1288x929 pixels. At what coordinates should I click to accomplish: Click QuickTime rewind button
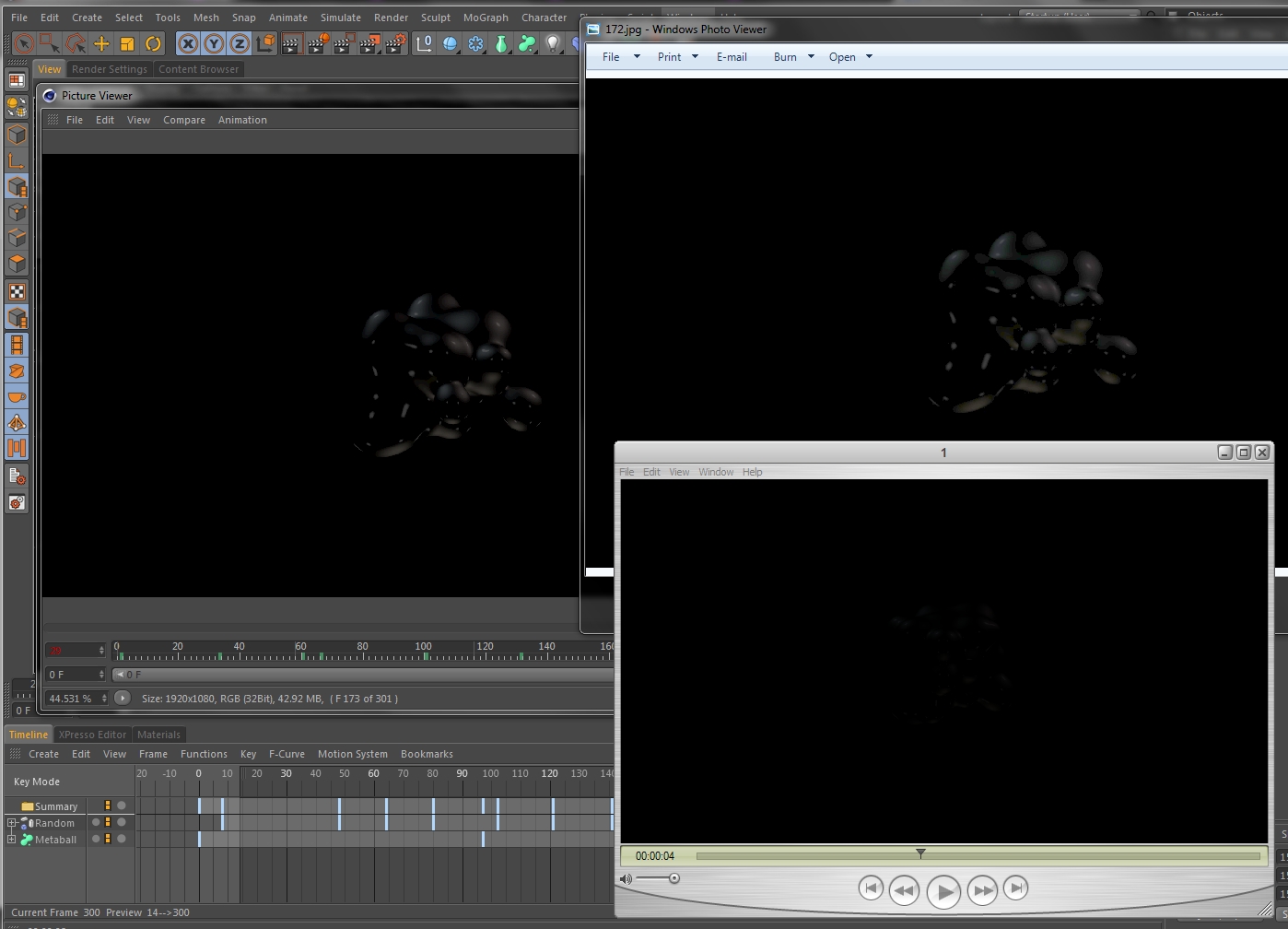(x=904, y=890)
